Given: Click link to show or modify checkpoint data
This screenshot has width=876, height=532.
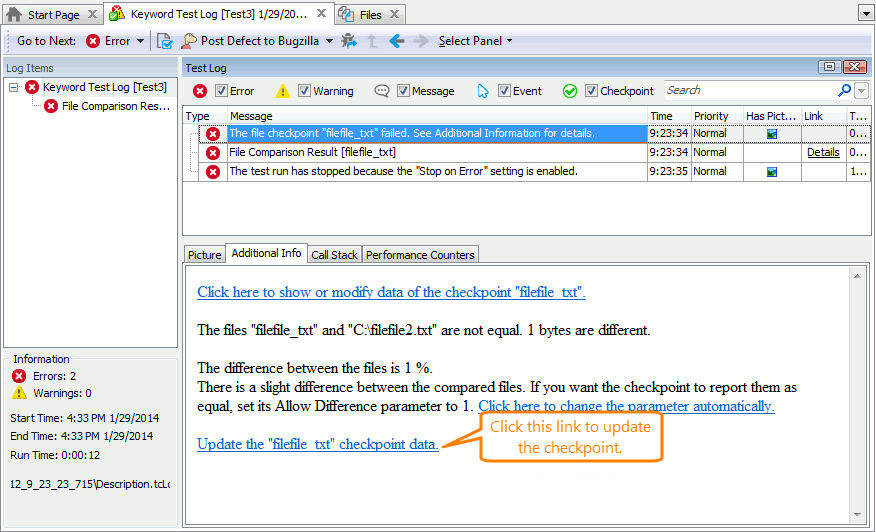Looking at the screenshot, I should [x=391, y=292].
